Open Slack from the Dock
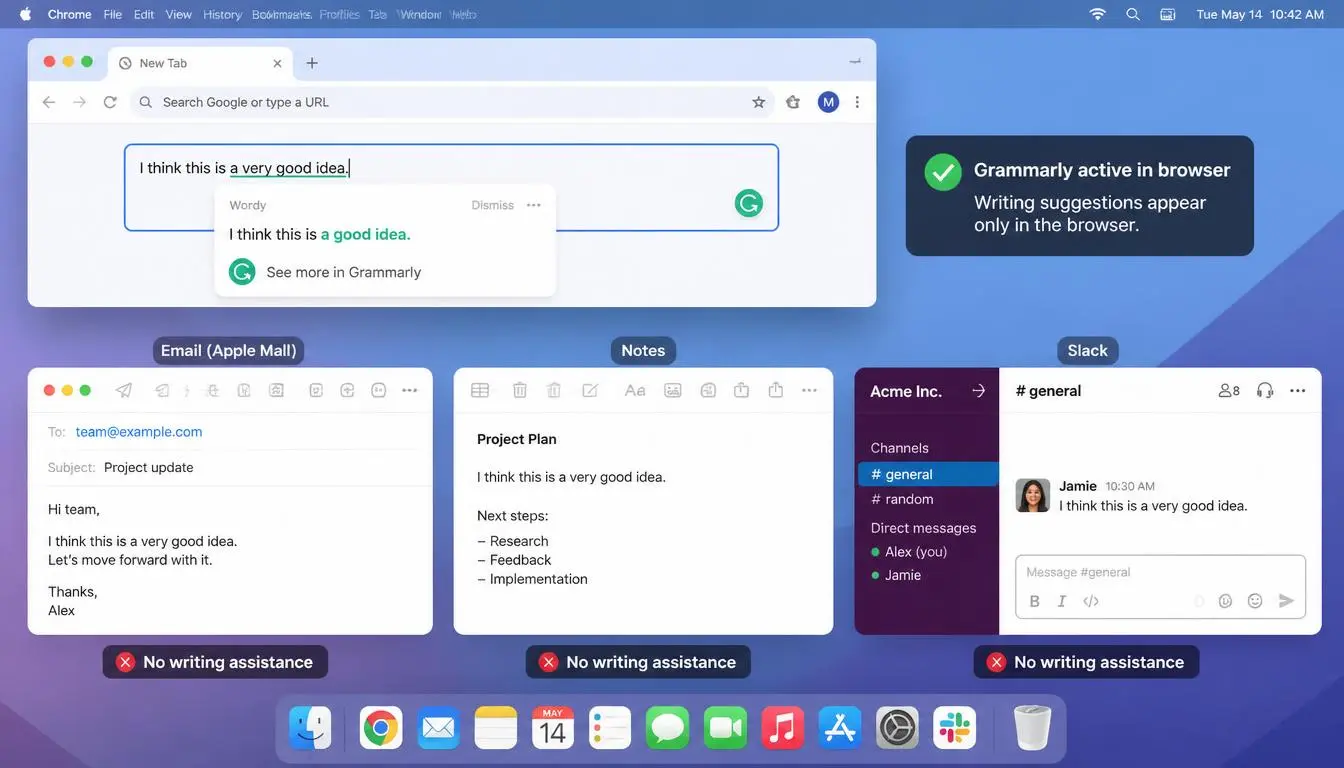This screenshot has height=768, width=1344. tap(955, 727)
